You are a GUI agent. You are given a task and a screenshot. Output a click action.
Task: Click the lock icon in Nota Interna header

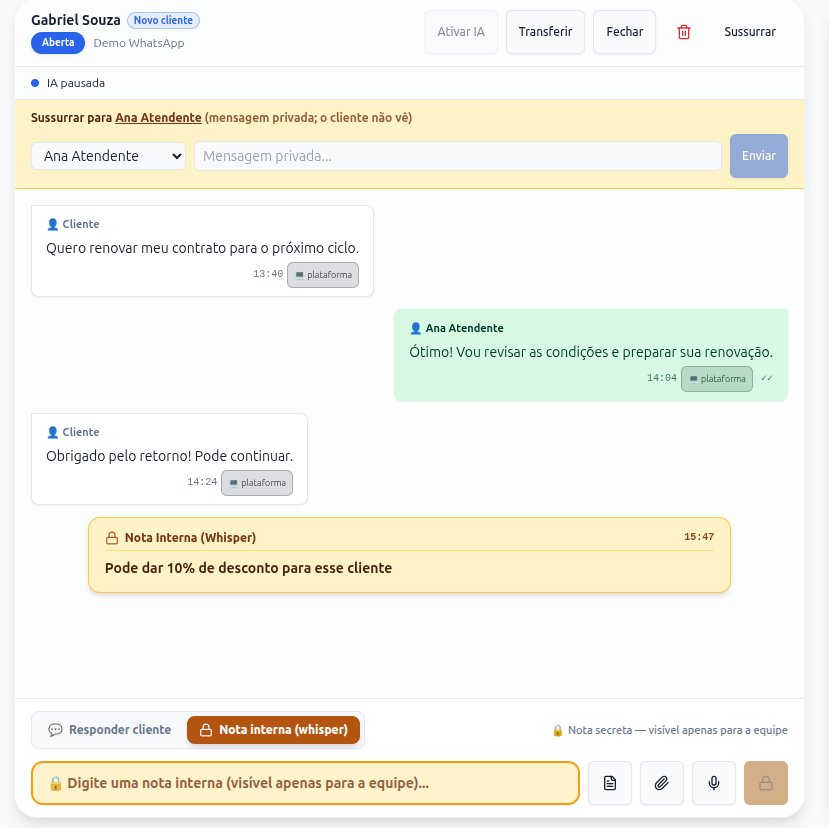coord(112,538)
